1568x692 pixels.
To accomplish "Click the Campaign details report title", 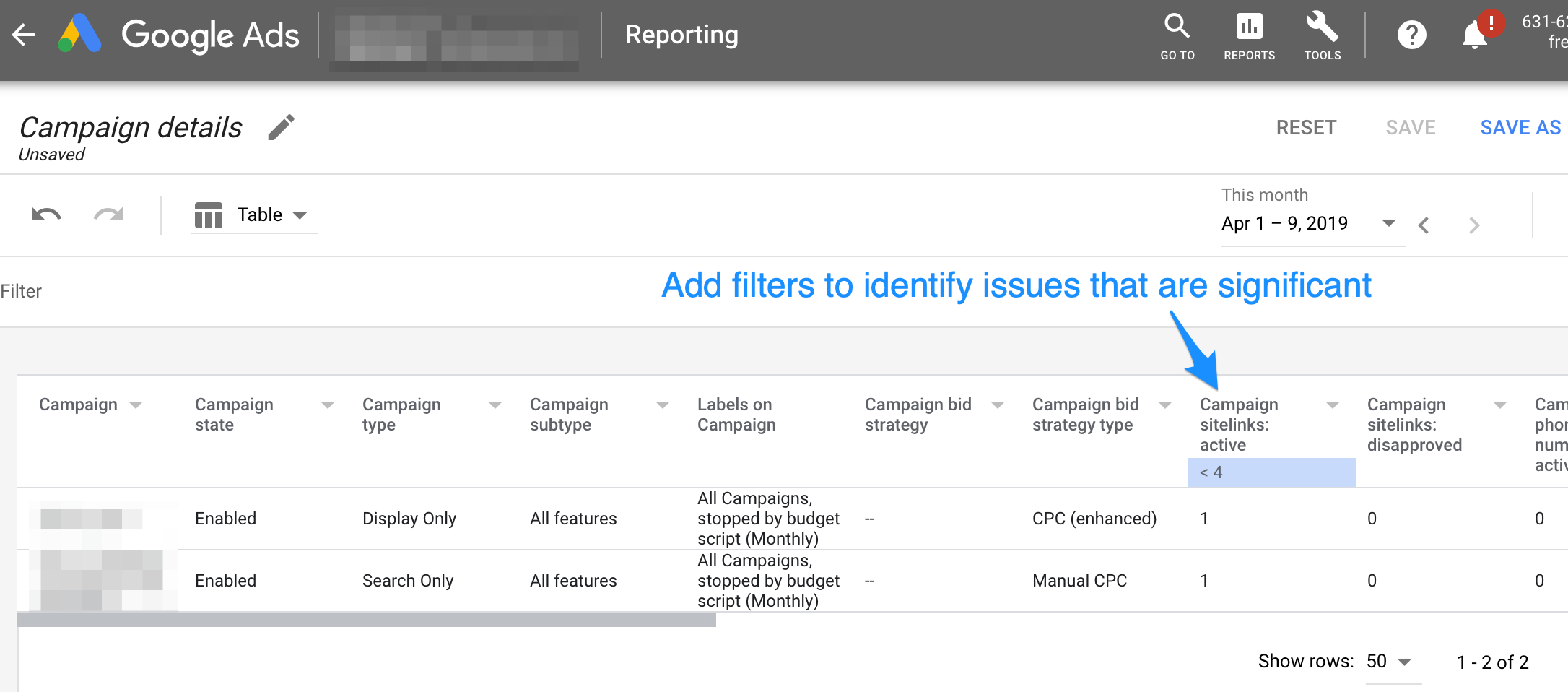I will 131,127.
